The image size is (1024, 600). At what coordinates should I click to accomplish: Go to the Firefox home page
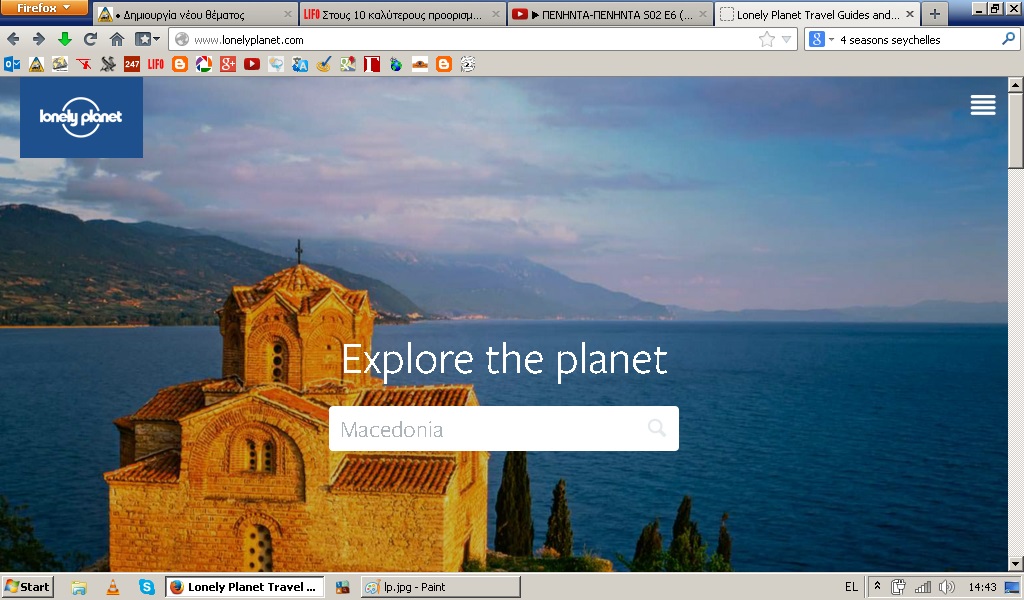tap(116, 39)
